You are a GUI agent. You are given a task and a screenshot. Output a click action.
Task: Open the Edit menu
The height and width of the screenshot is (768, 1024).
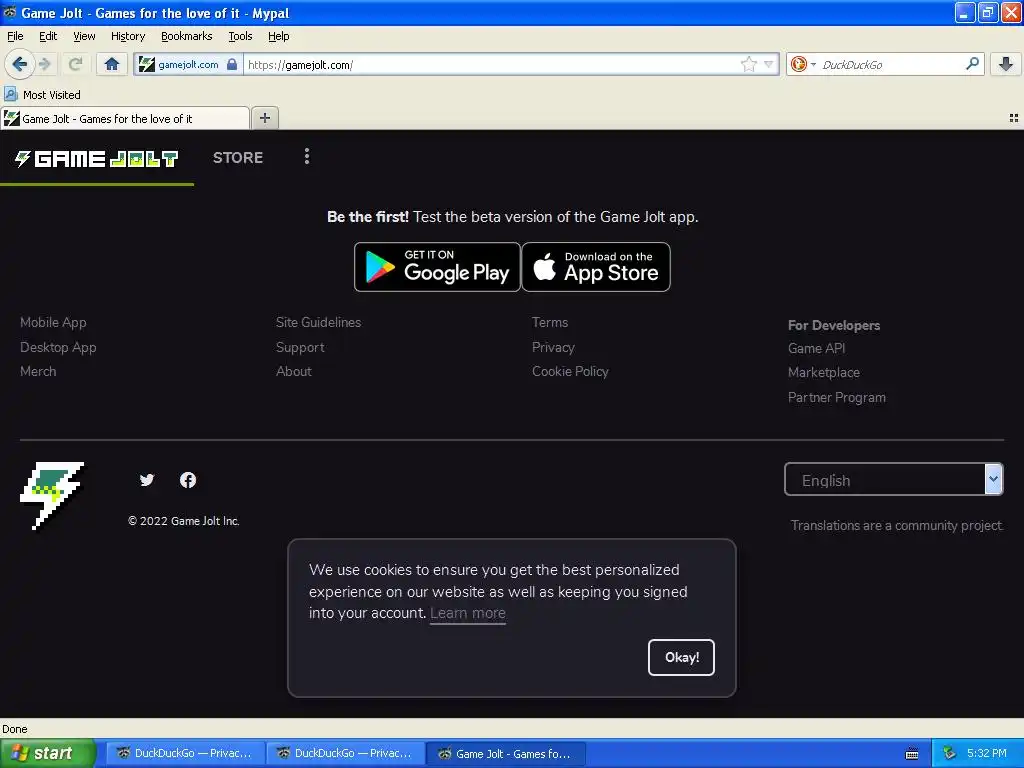48,36
